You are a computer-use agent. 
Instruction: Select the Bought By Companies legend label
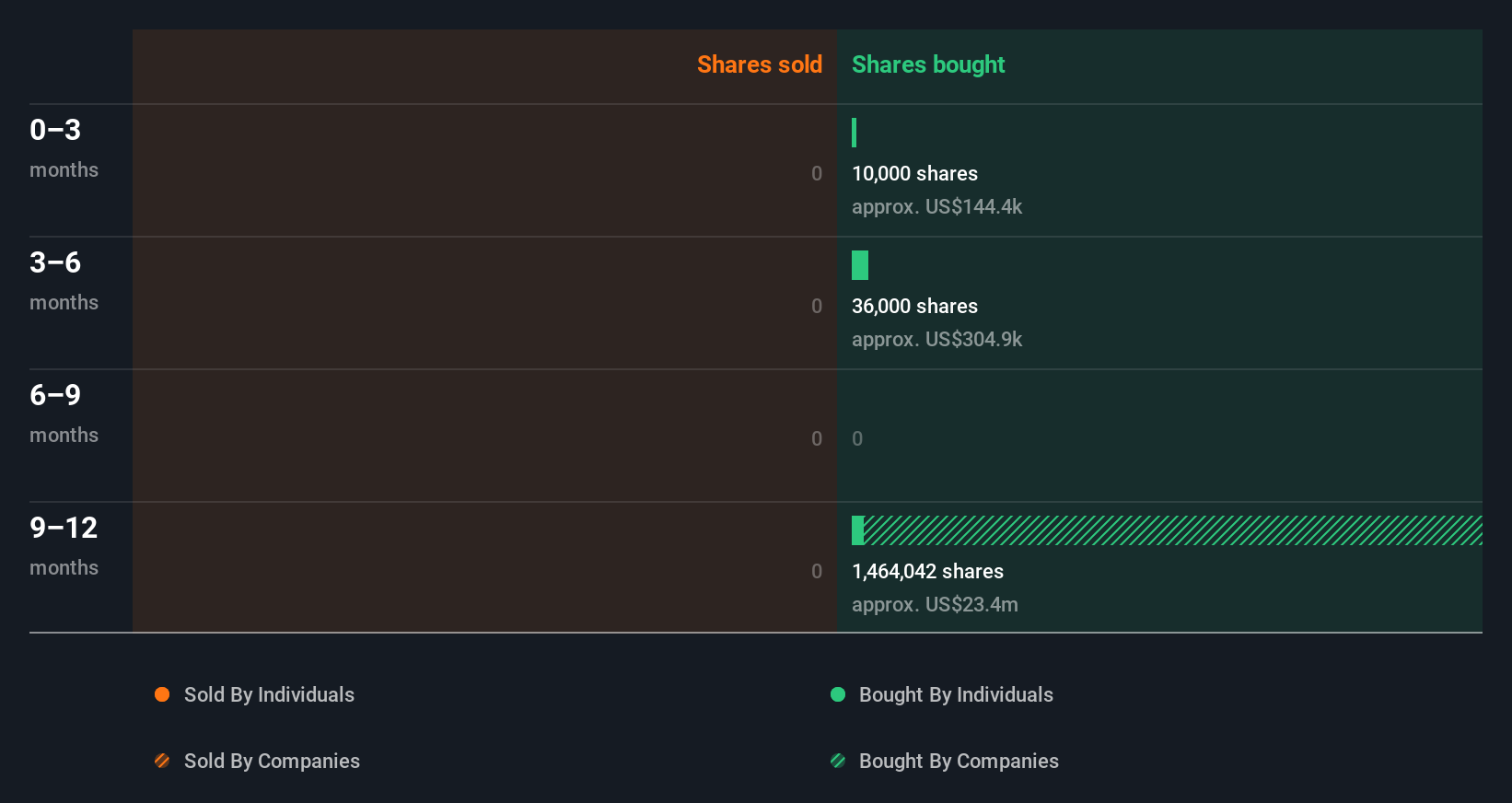(x=959, y=761)
